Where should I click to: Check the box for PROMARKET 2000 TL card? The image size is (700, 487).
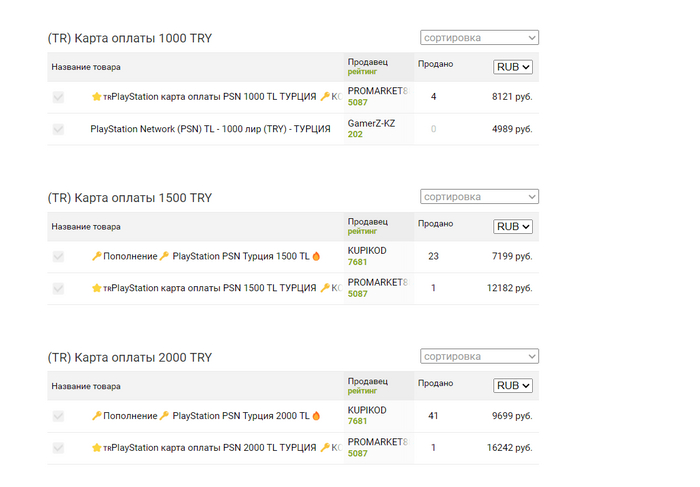tap(58, 448)
